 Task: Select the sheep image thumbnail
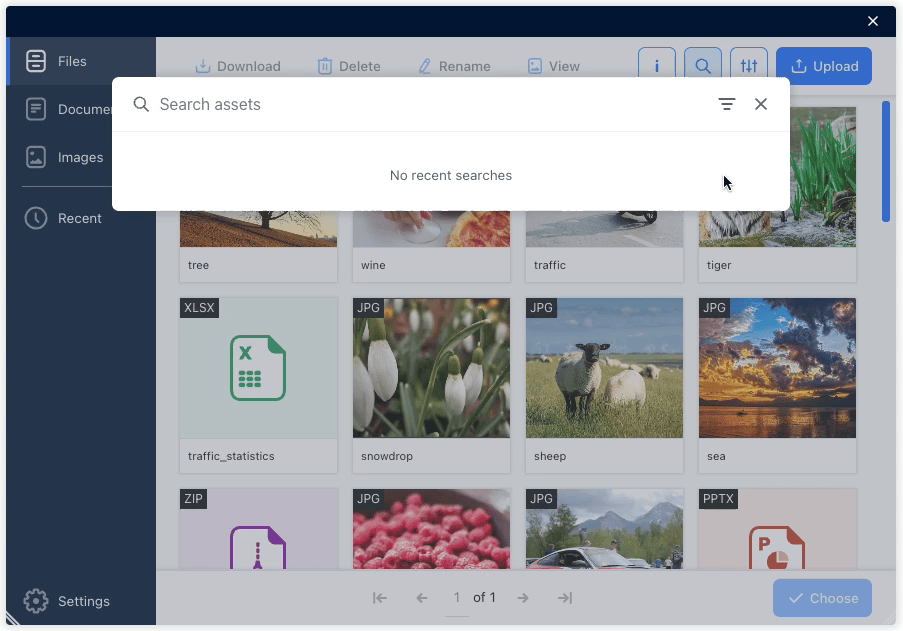coord(604,368)
